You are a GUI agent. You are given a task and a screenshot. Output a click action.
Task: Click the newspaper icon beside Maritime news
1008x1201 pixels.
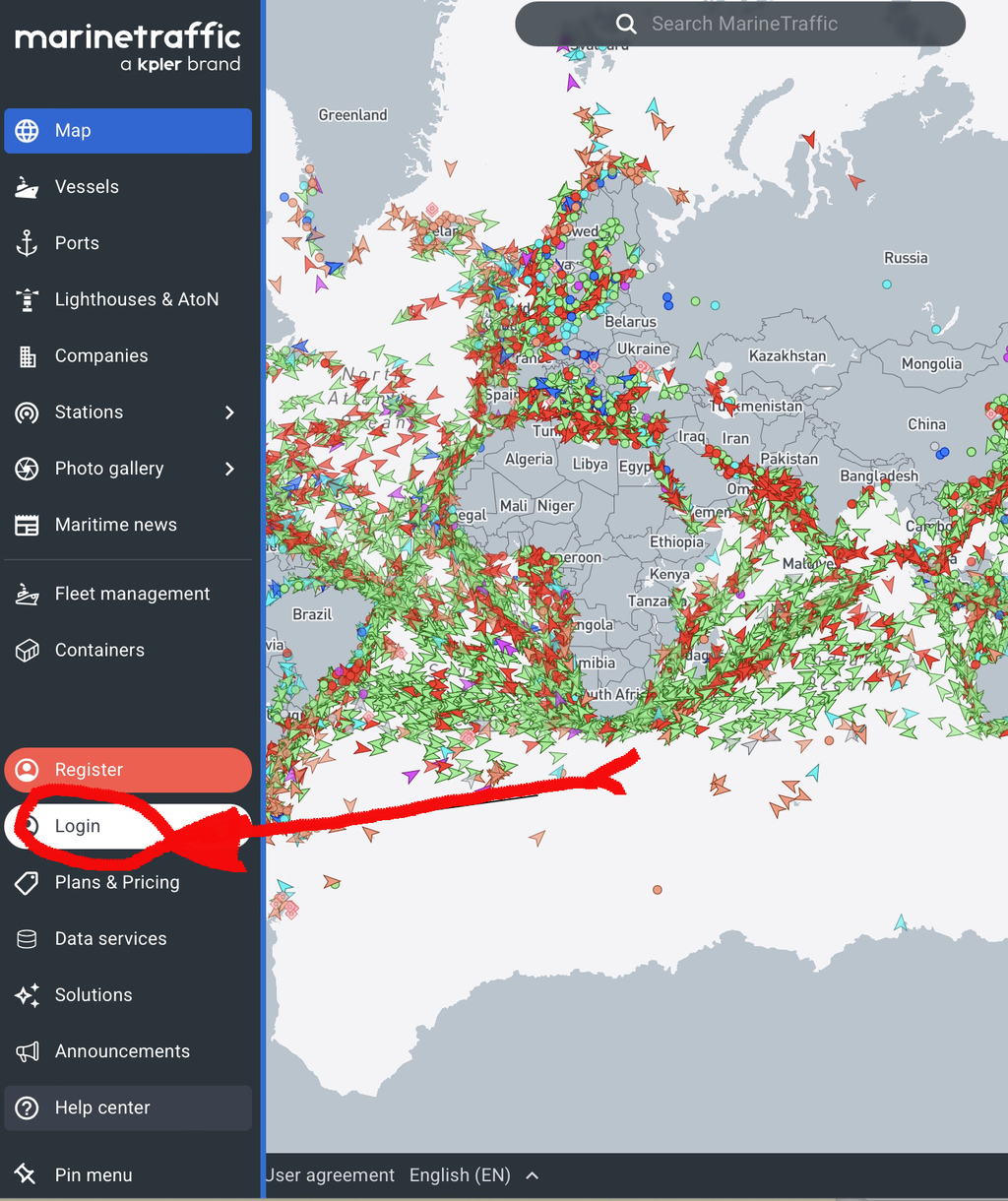click(27, 525)
